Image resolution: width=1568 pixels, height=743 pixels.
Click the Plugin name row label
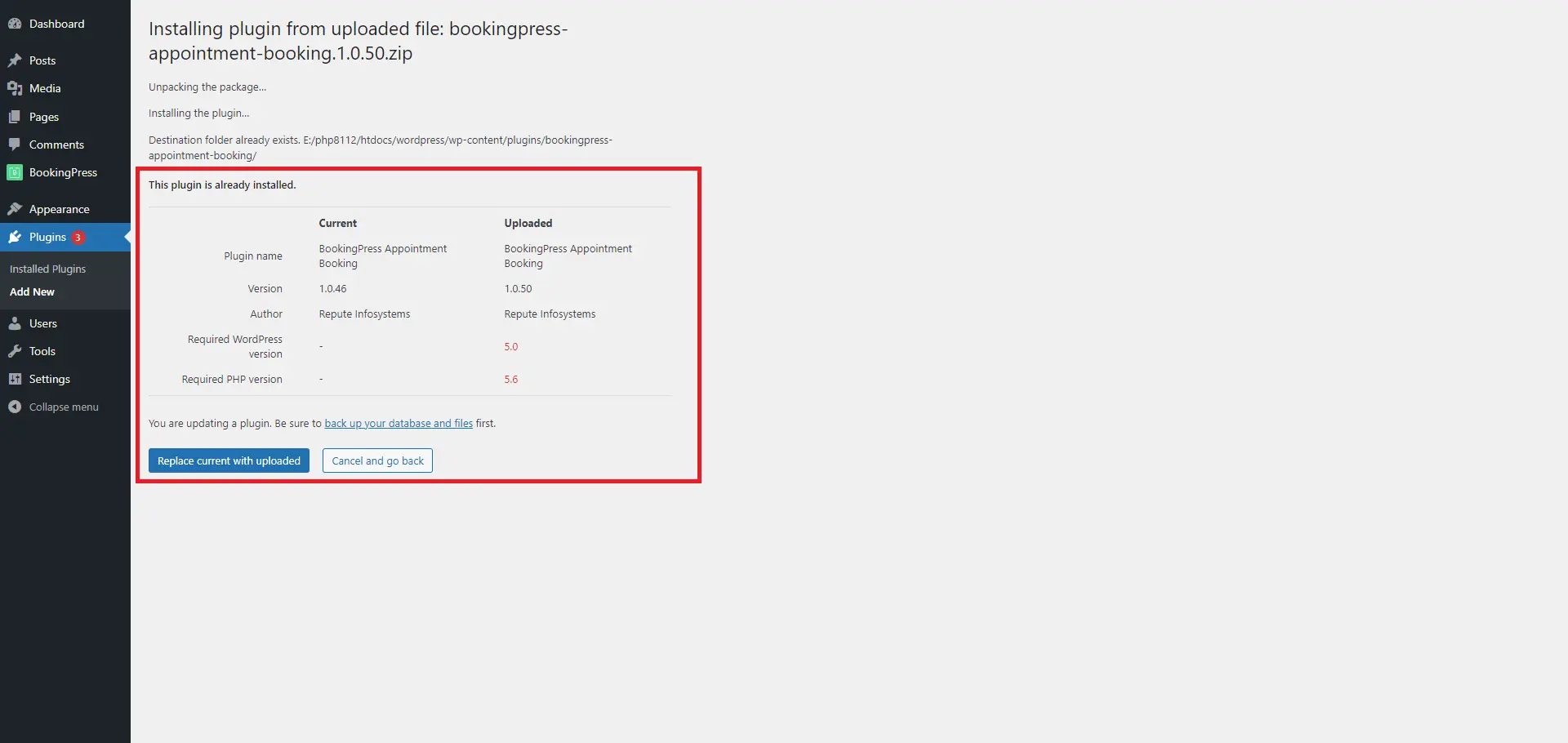pos(253,256)
